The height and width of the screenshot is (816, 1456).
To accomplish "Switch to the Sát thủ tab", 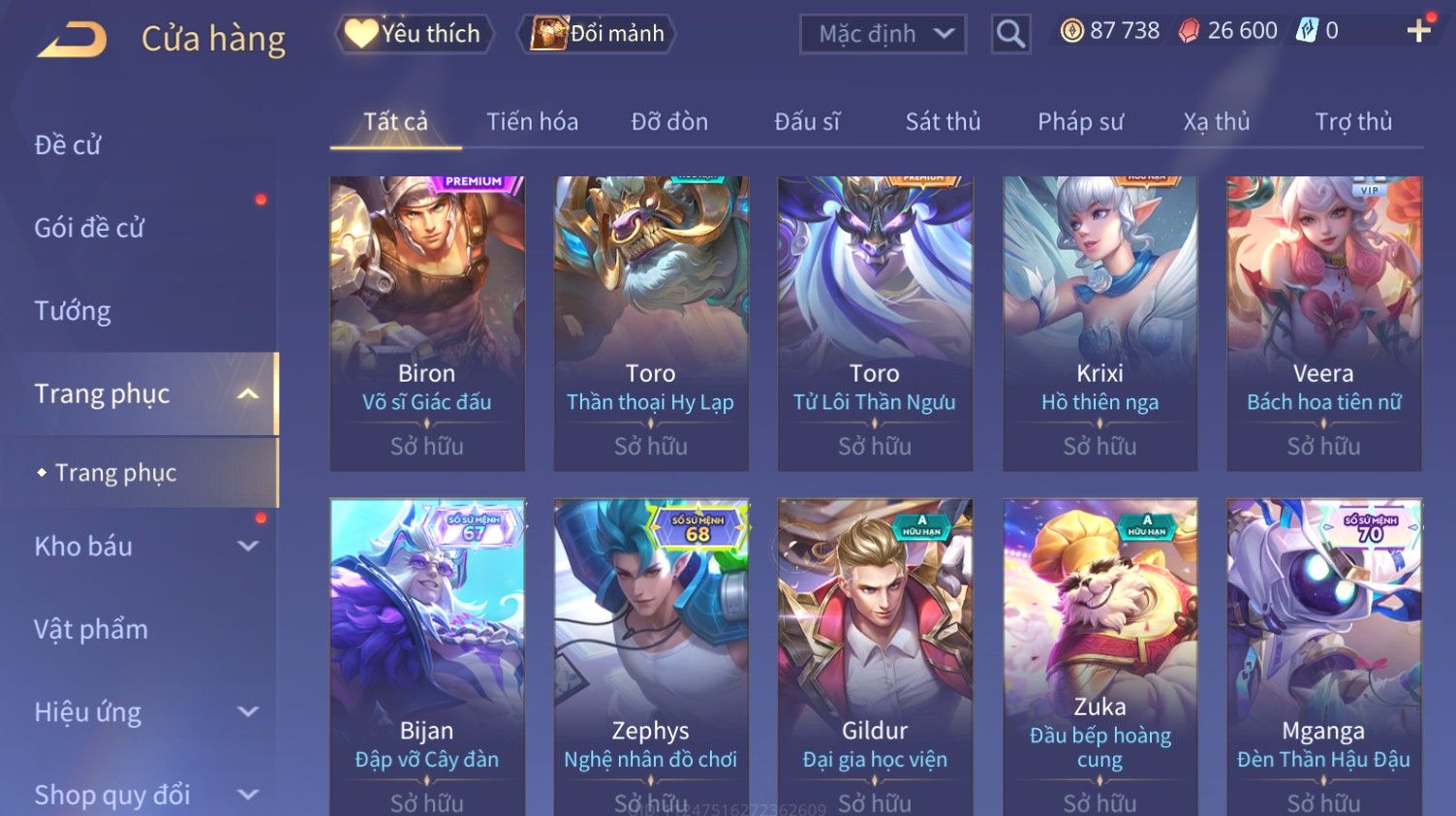I will point(943,121).
